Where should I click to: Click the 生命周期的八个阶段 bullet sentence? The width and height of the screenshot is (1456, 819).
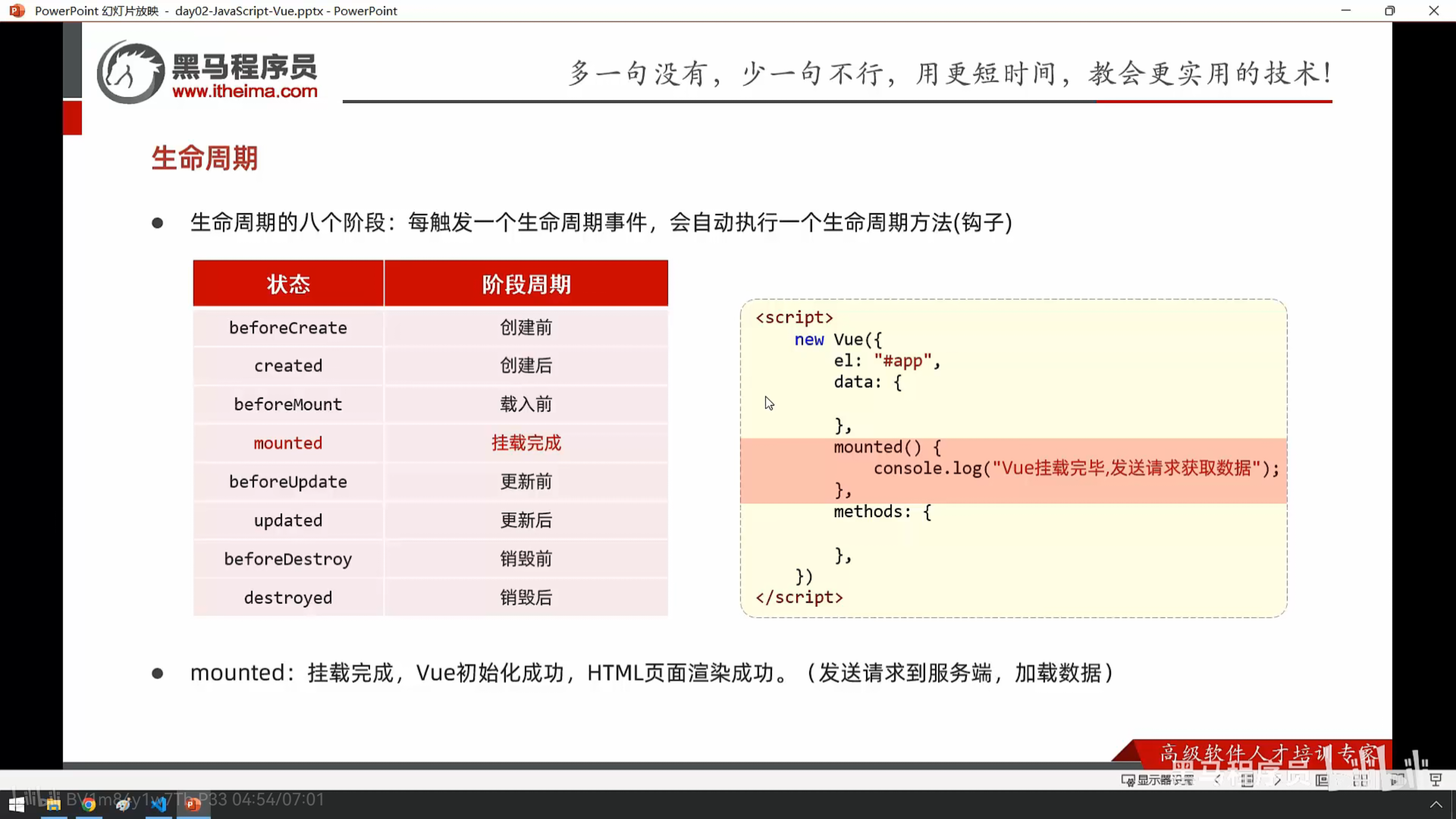coord(601,222)
